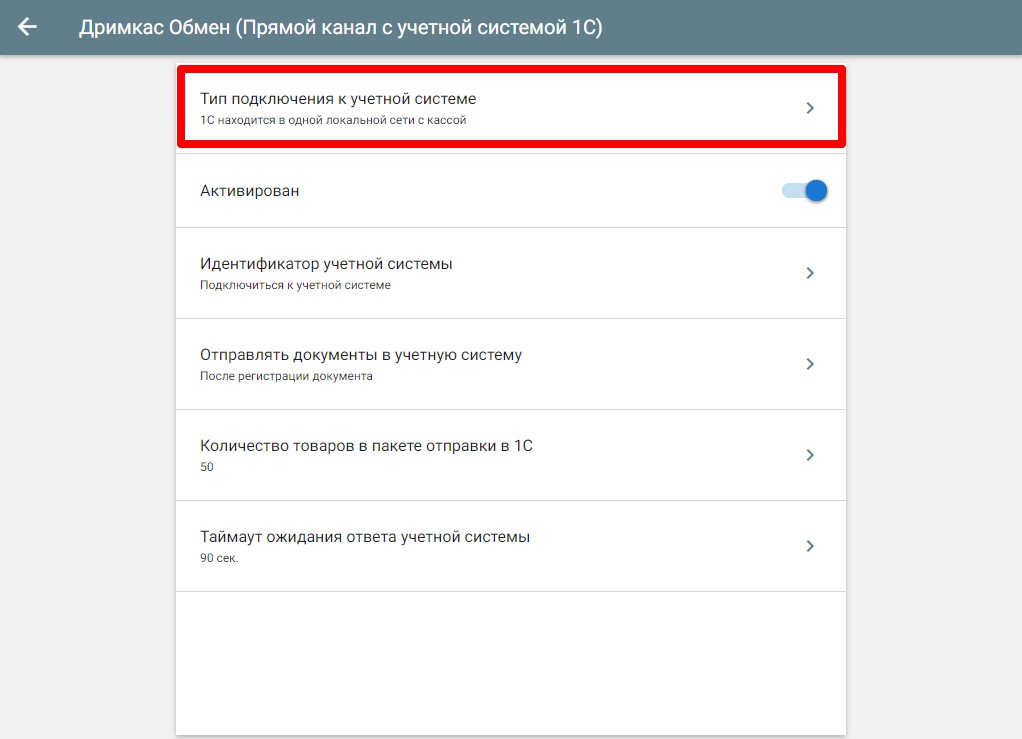Click chevron for Таймаут ожидания ответа
This screenshot has width=1022, height=739.
click(810, 546)
